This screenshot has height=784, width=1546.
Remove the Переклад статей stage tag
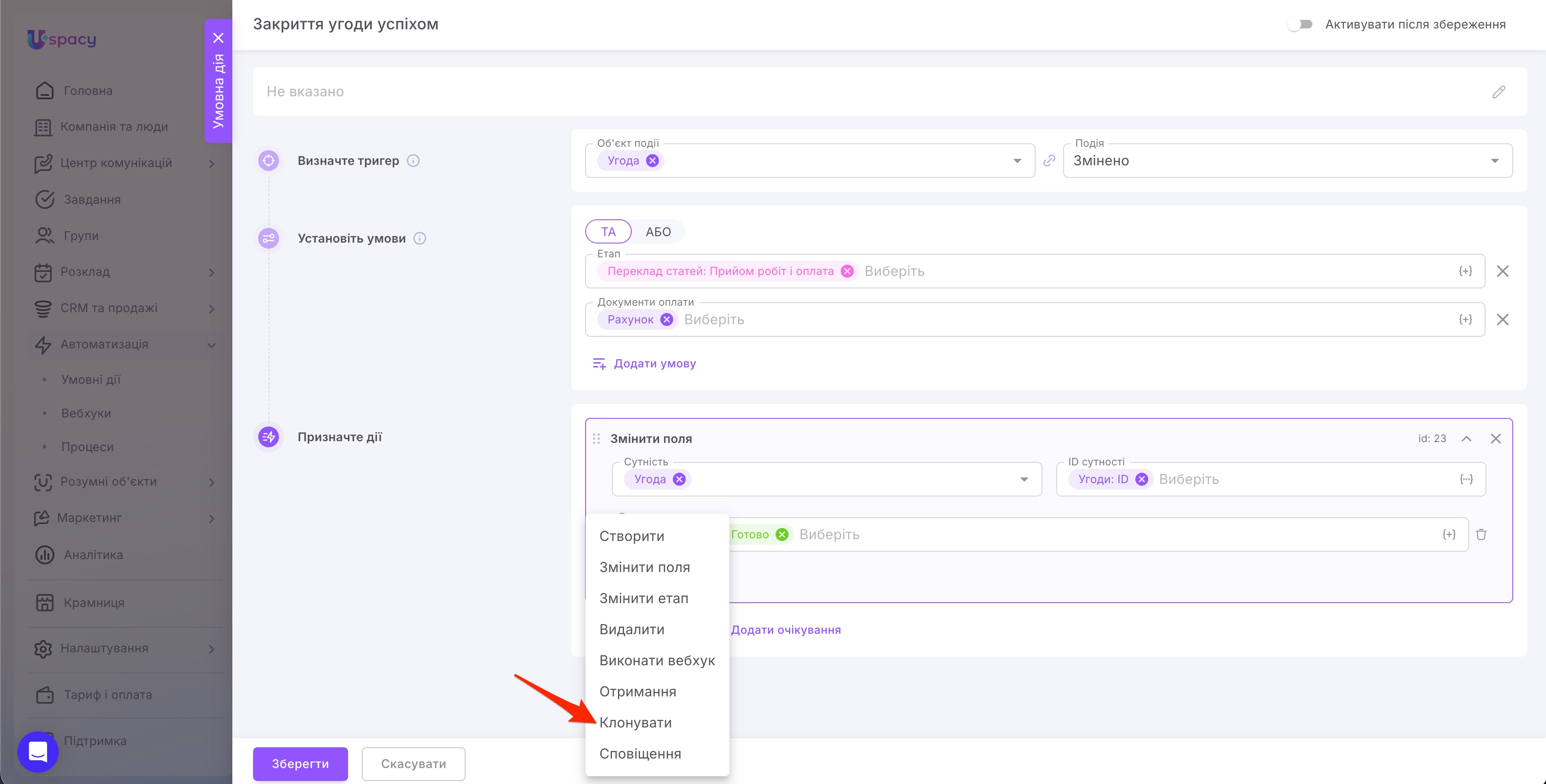click(x=847, y=271)
